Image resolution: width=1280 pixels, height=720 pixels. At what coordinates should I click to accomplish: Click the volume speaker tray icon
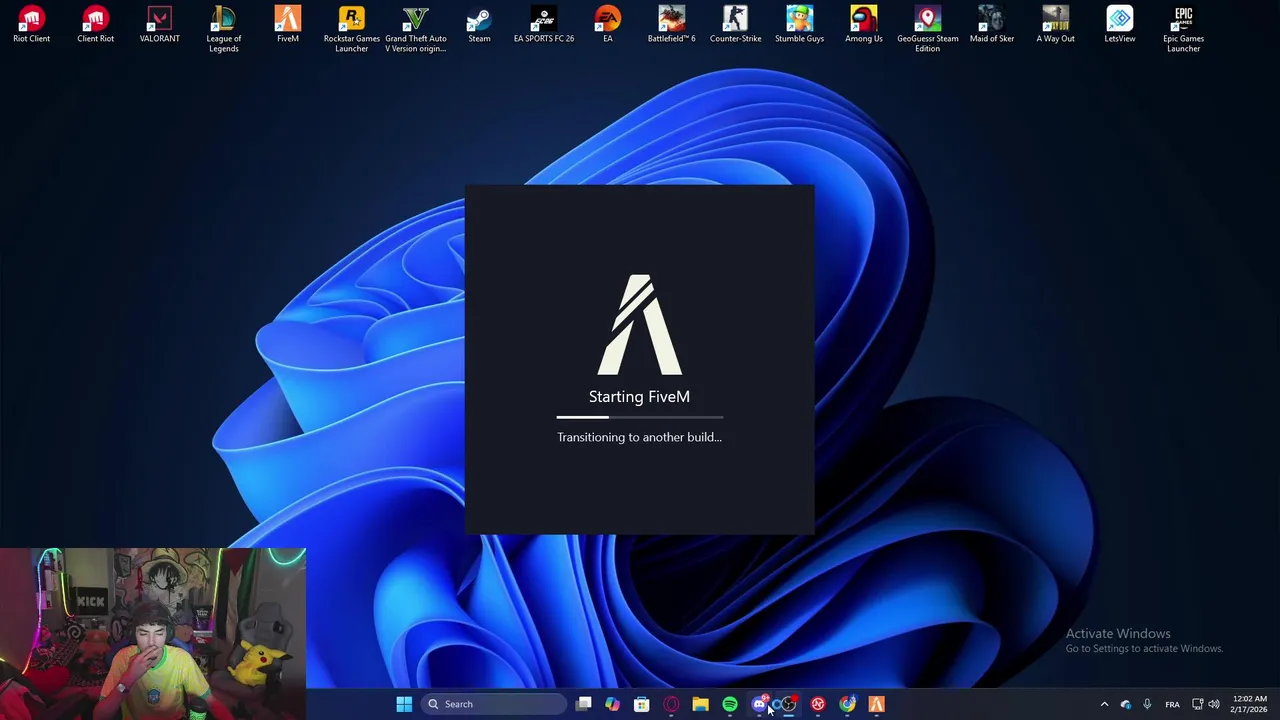[1214, 704]
